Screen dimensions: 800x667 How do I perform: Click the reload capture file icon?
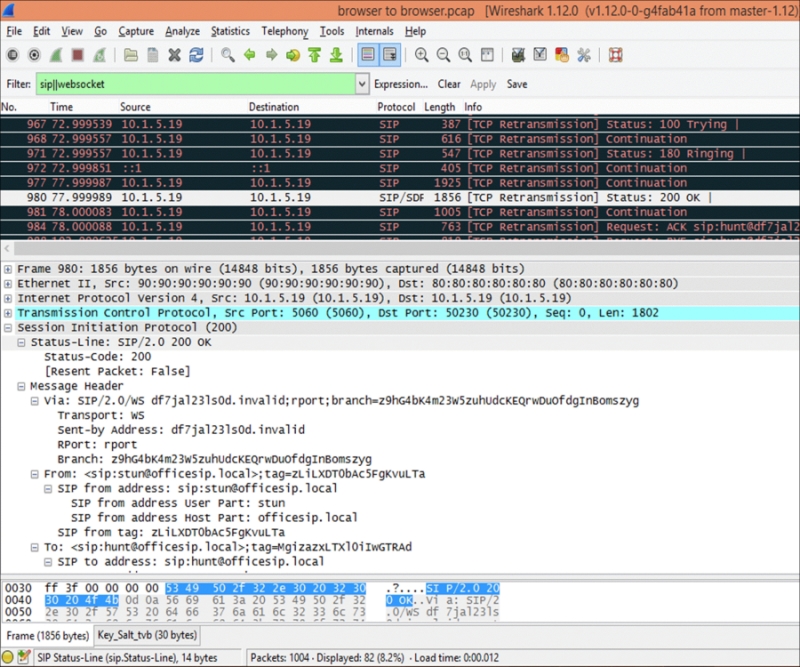pos(196,55)
